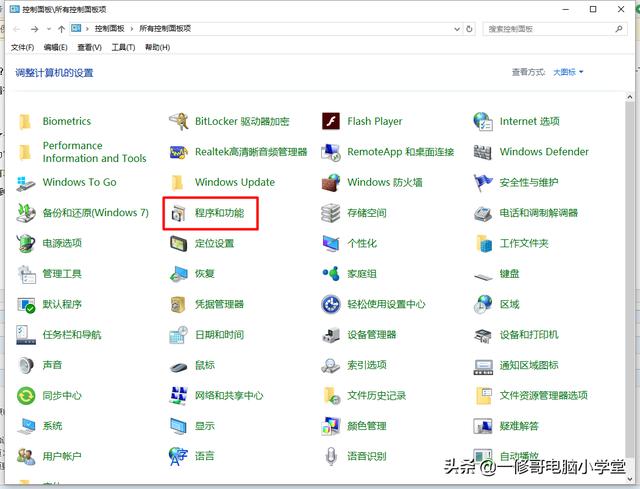Open the 日期和时间 calendar icon
Image resolution: width=640 pixels, height=489 pixels.
tap(178, 335)
